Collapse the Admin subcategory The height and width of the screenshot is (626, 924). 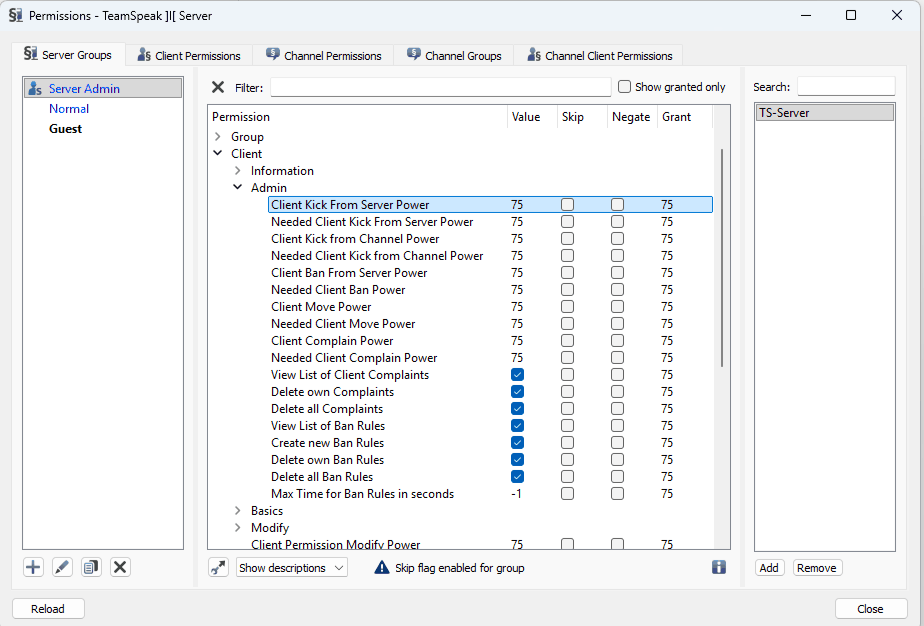point(237,187)
